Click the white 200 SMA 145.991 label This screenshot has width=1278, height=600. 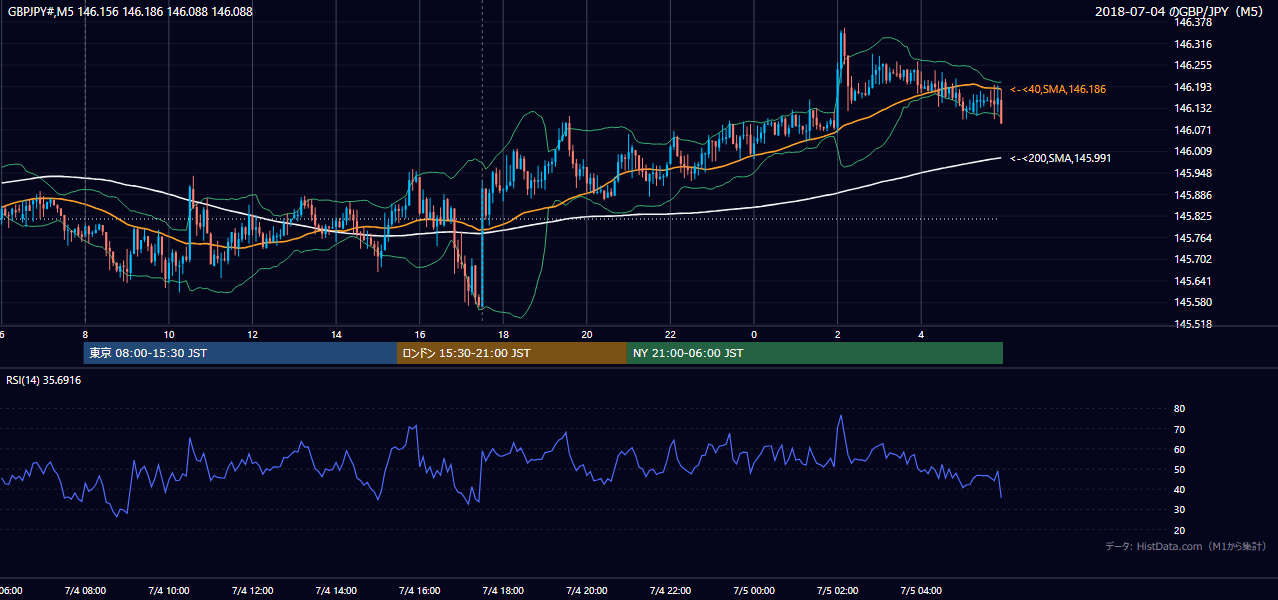click(1060, 158)
